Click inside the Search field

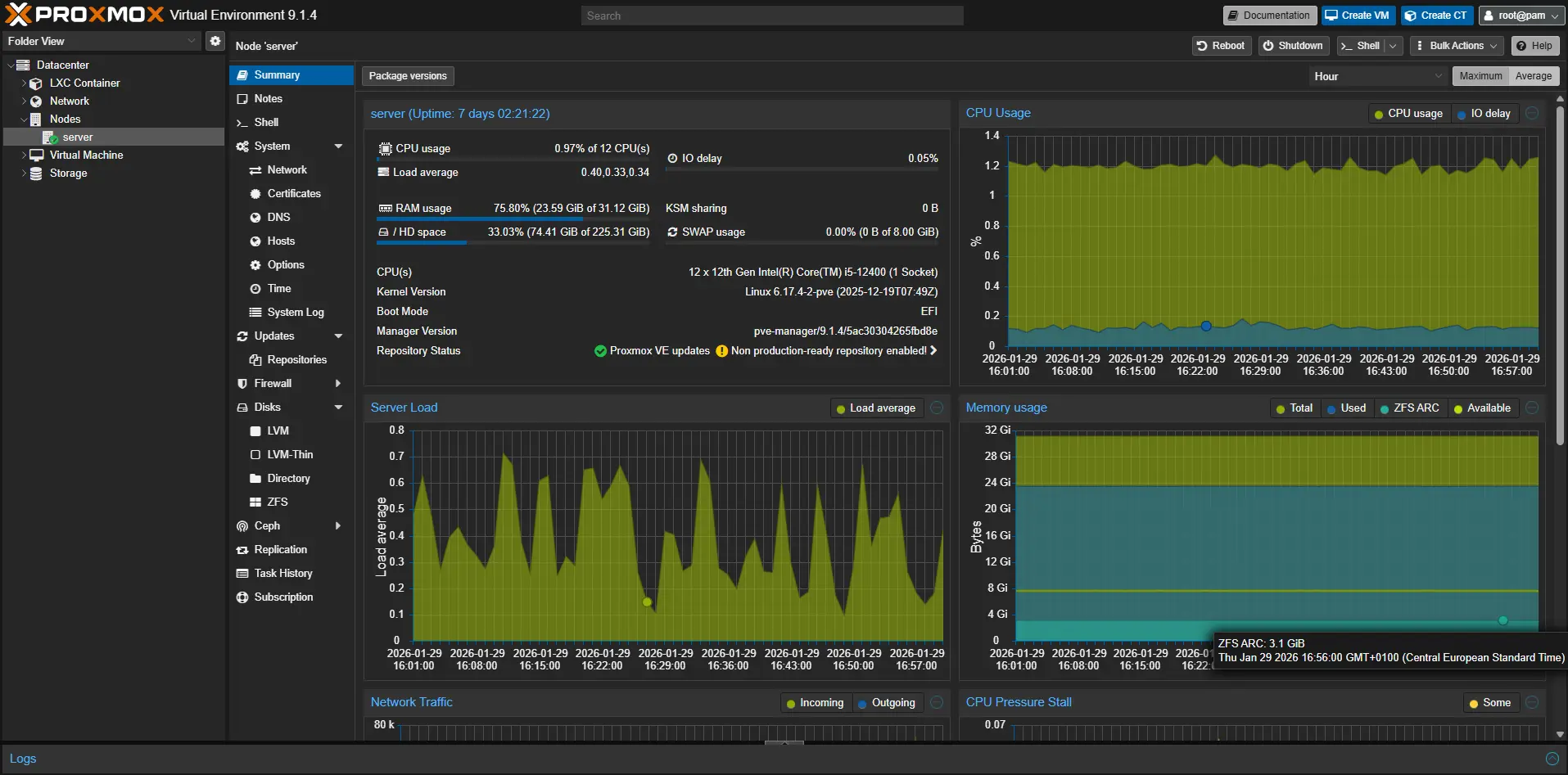click(x=770, y=15)
